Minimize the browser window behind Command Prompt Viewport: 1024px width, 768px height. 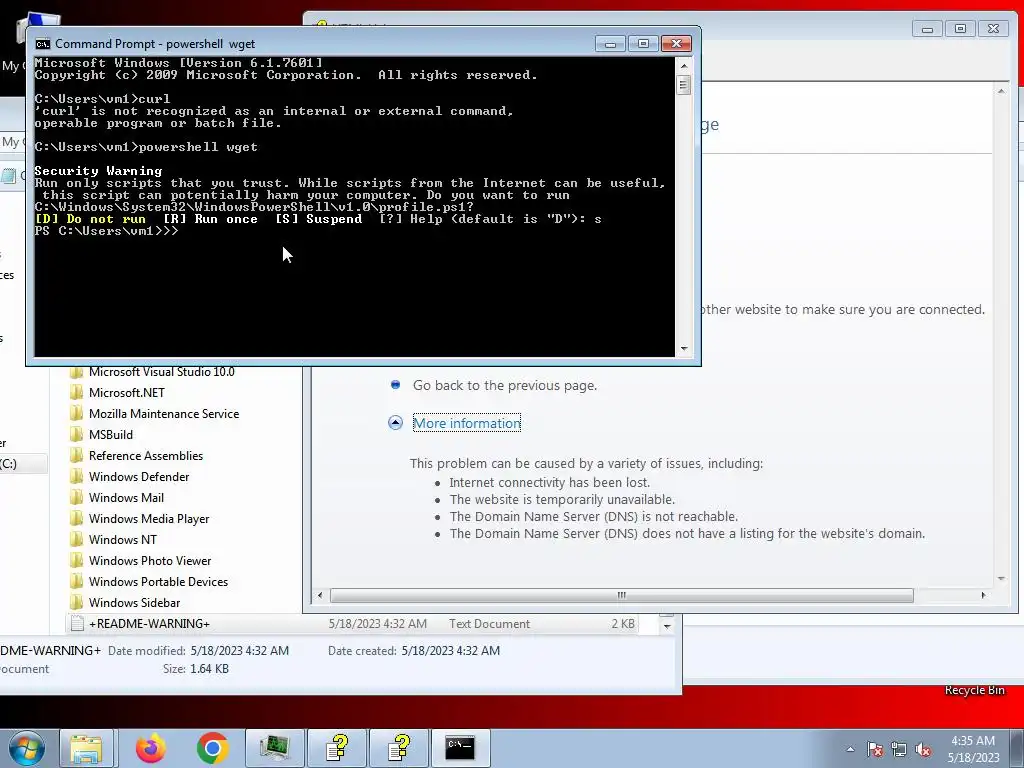point(927,29)
